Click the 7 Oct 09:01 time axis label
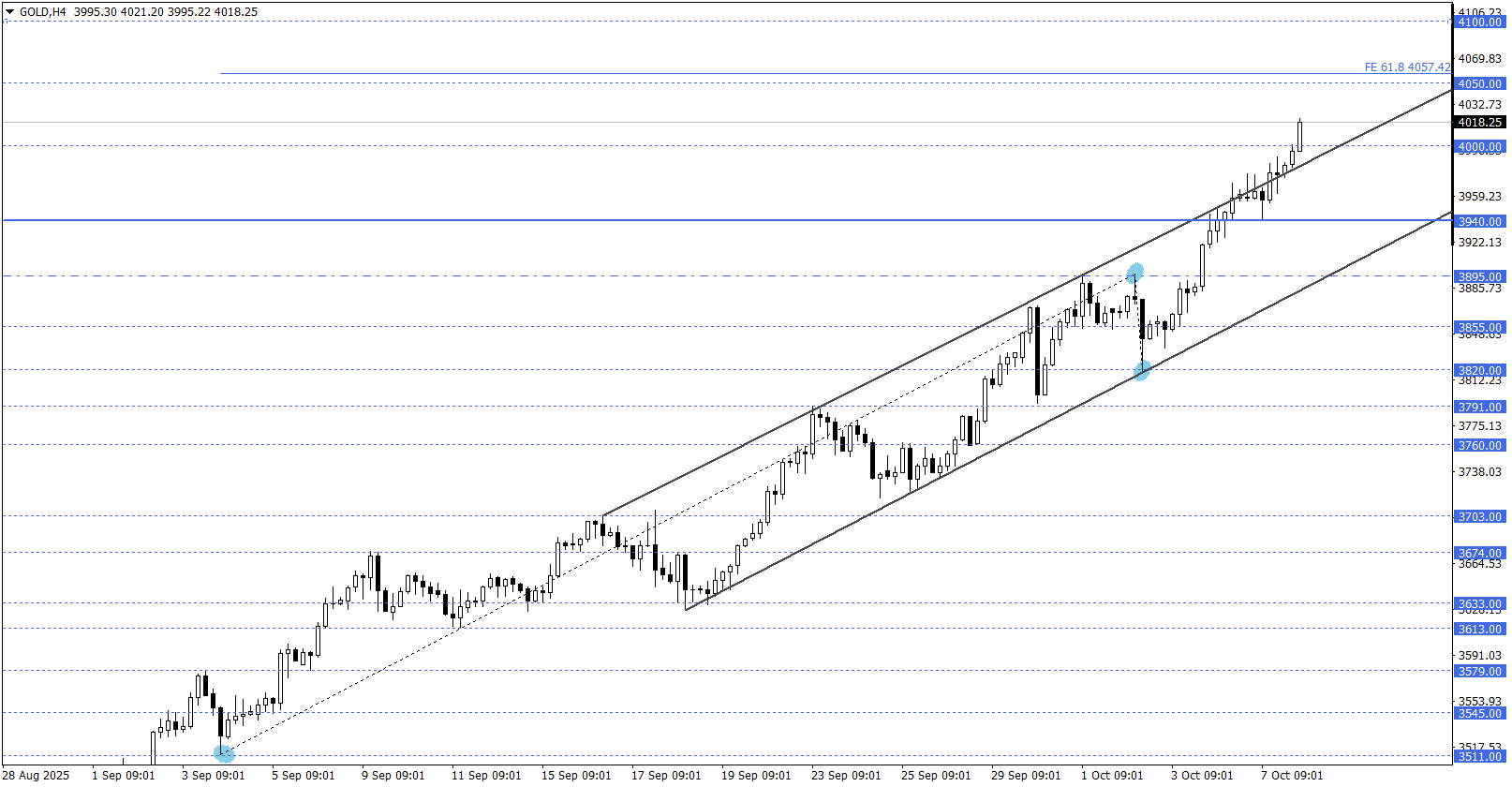This screenshot has height=787, width=1512. pos(1291,776)
